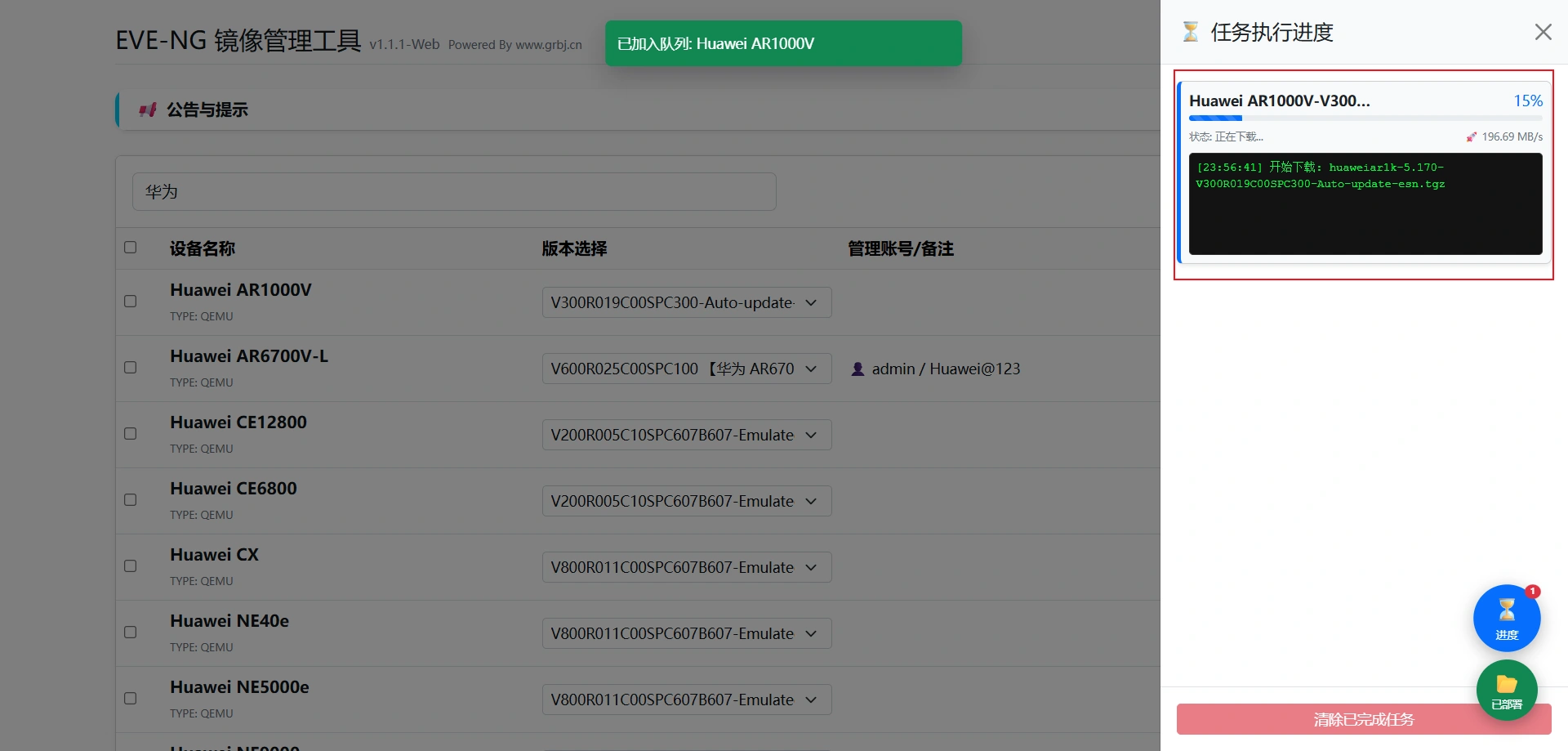Click the Huawei CE12800 device name

point(238,422)
